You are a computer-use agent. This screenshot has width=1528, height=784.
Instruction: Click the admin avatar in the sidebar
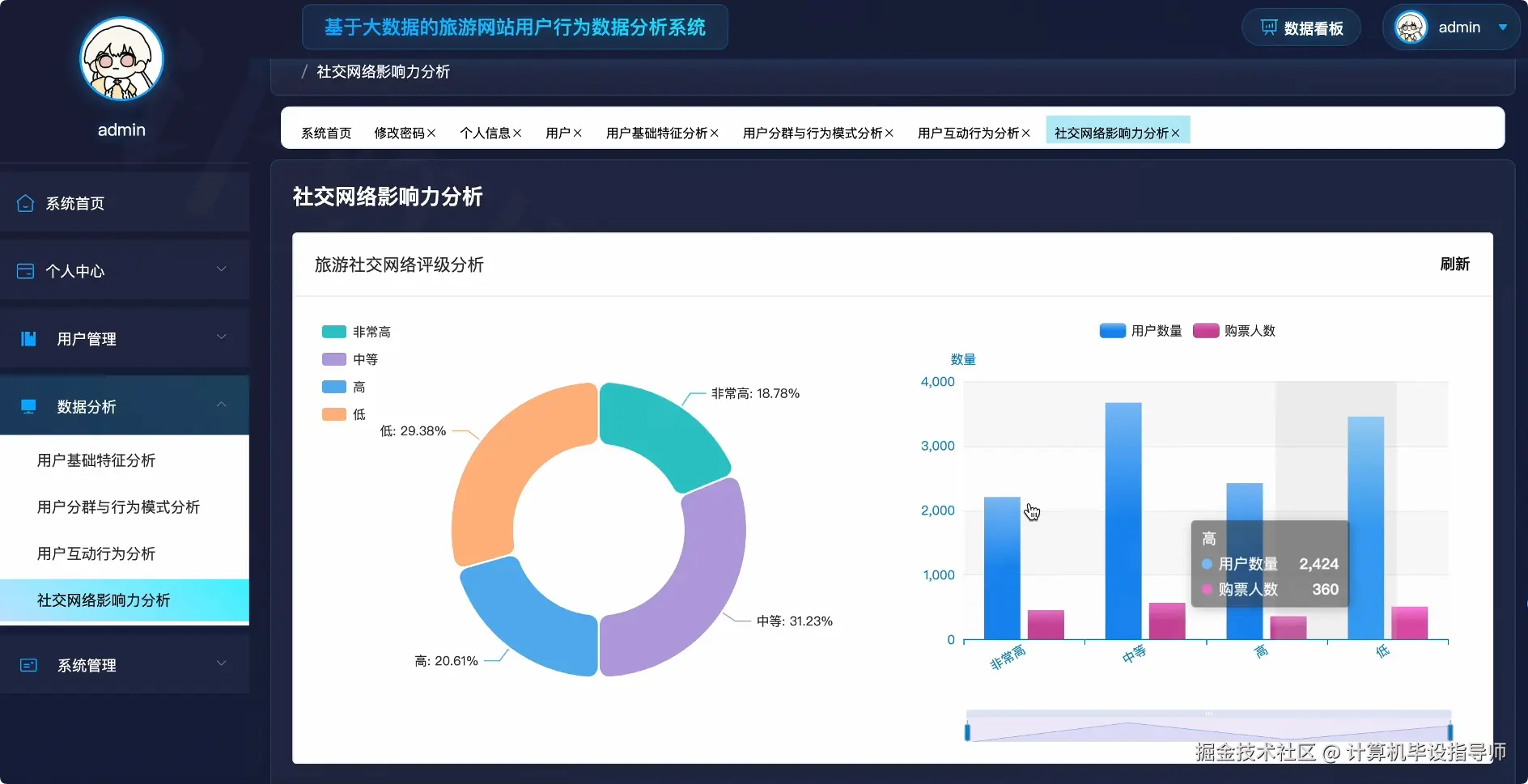click(121, 60)
